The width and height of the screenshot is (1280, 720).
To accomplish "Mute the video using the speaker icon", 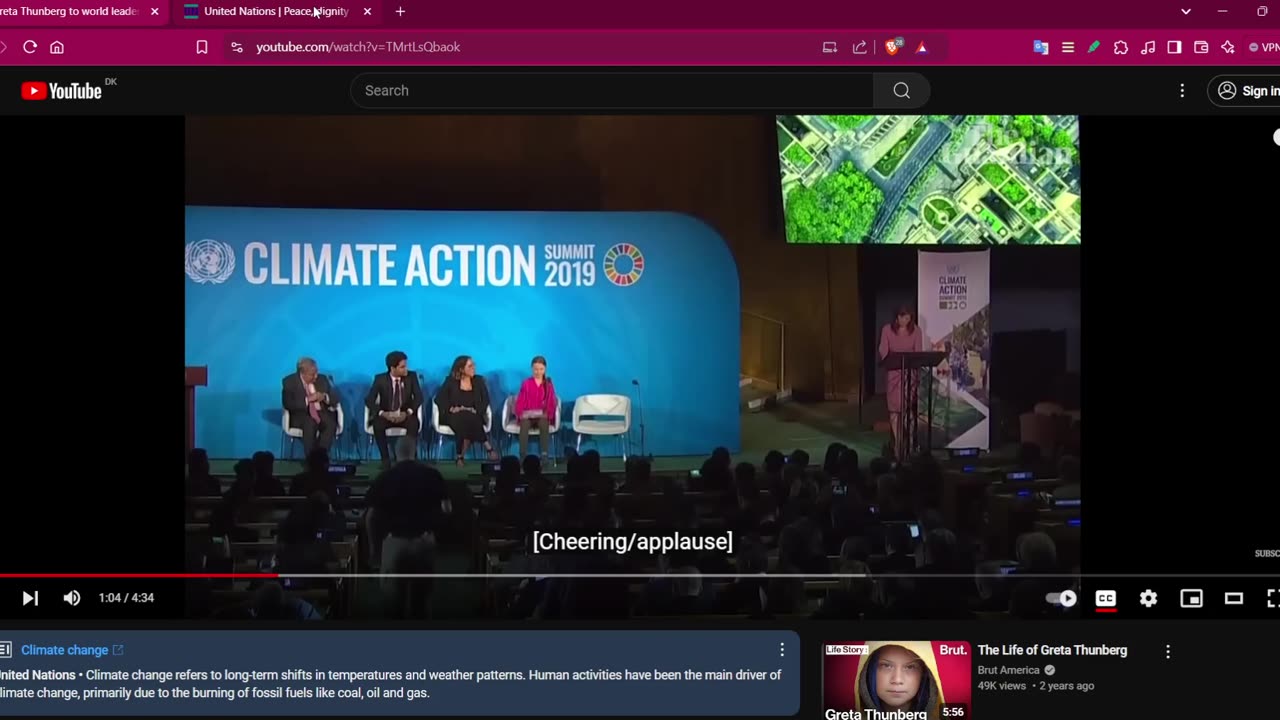I will [72, 598].
